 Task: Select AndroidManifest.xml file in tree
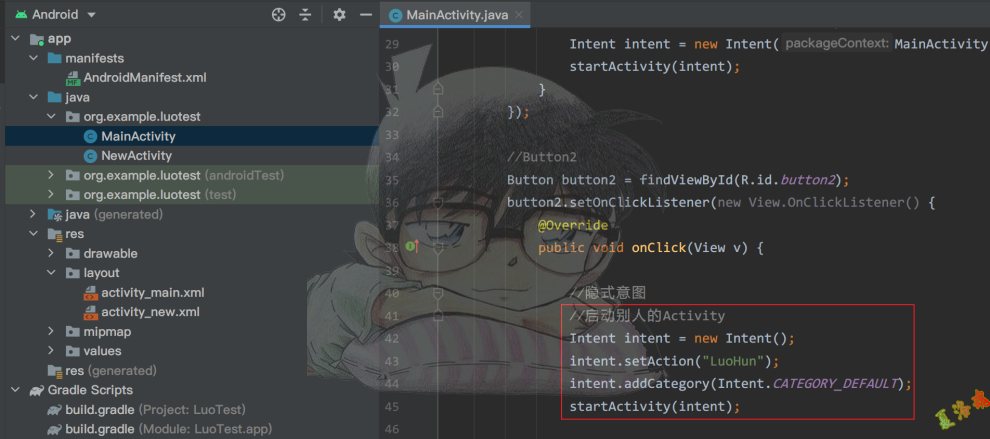click(x=144, y=78)
